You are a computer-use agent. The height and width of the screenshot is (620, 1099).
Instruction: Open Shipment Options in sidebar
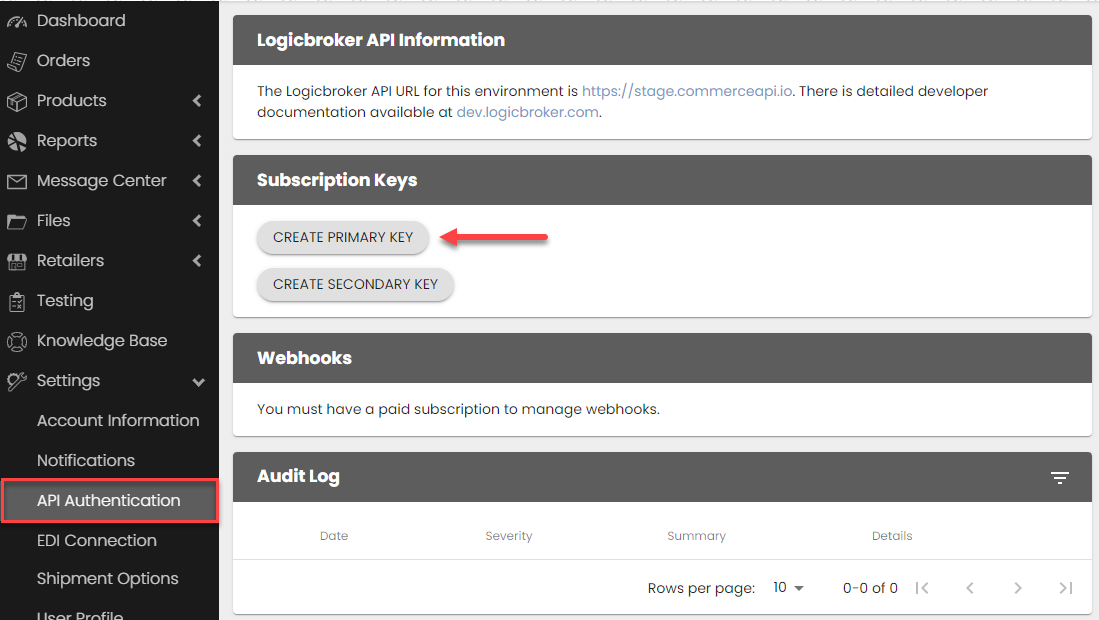tap(108, 579)
